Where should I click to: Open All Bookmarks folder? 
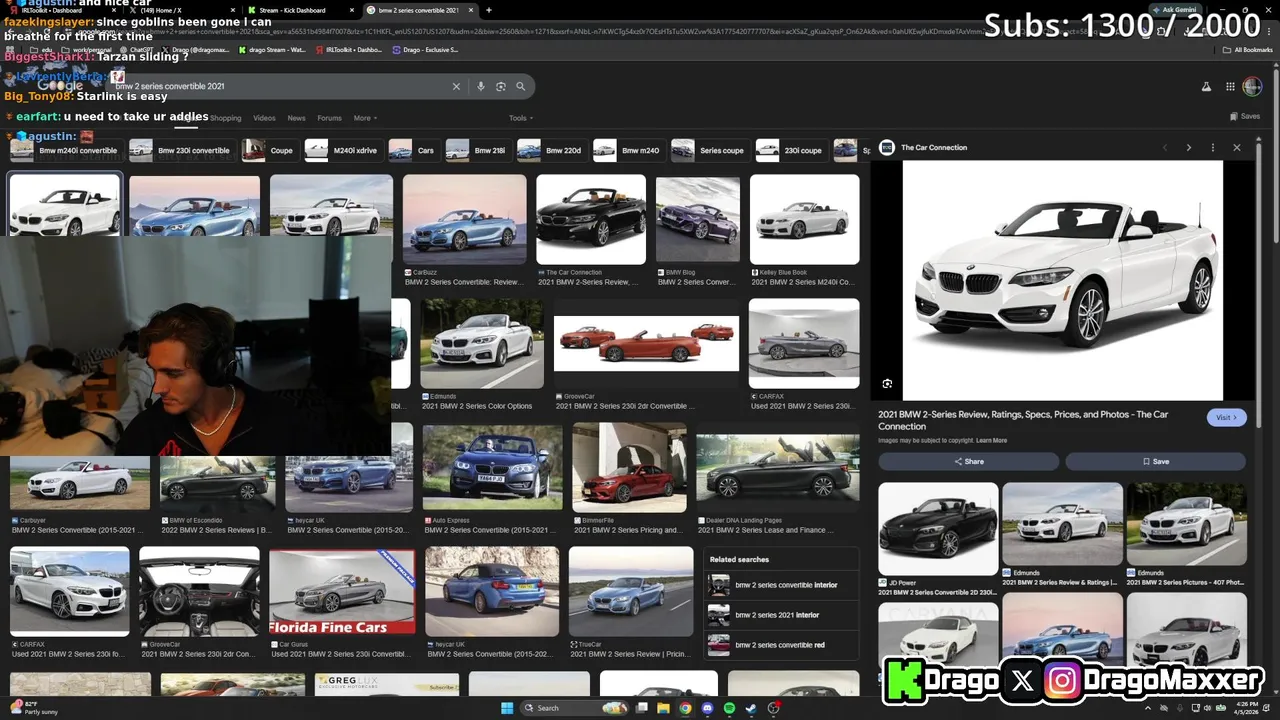pos(1248,49)
